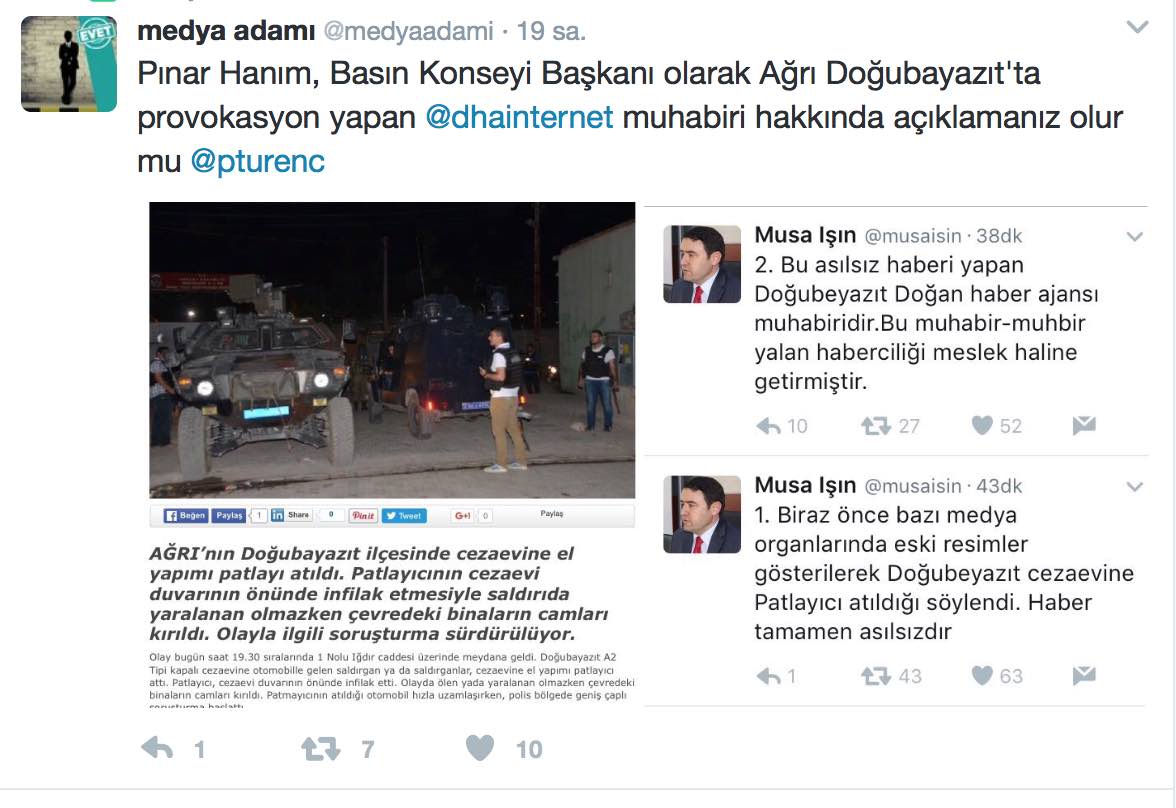The image size is (1176, 808).
Task: Open the @pturenc mention link
Action: point(257,161)
